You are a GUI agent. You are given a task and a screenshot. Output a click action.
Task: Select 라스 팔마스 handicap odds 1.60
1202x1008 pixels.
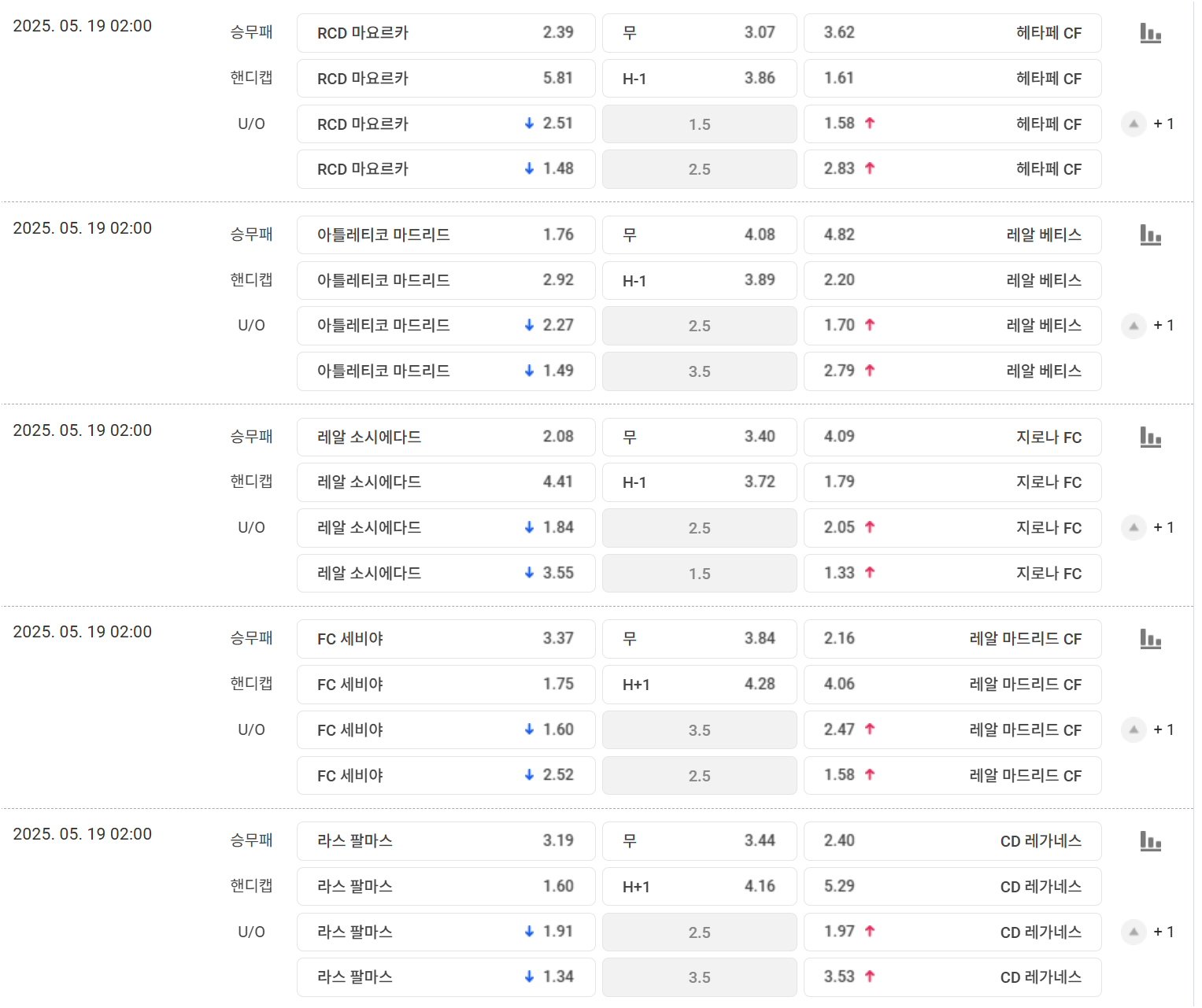pyautogui.click(x=446, y=887)
